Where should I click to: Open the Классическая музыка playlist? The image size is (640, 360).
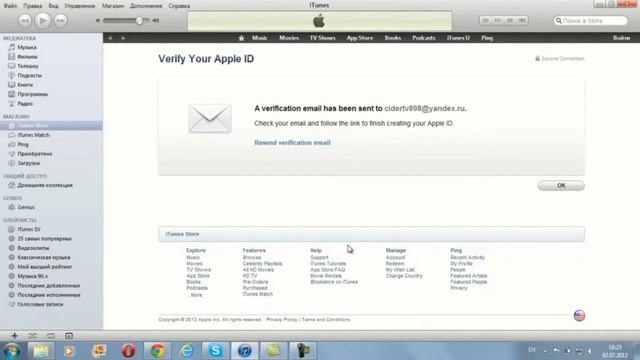pos(44,258)
